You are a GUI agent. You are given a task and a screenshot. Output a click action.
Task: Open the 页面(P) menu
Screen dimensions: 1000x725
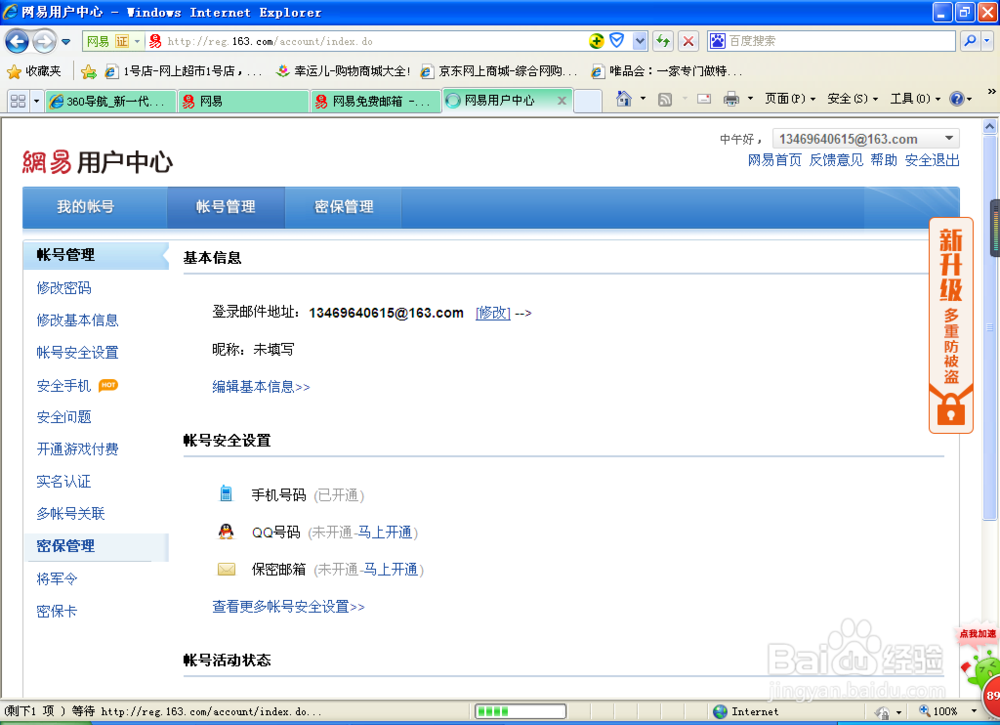click(x=790, y=99)
